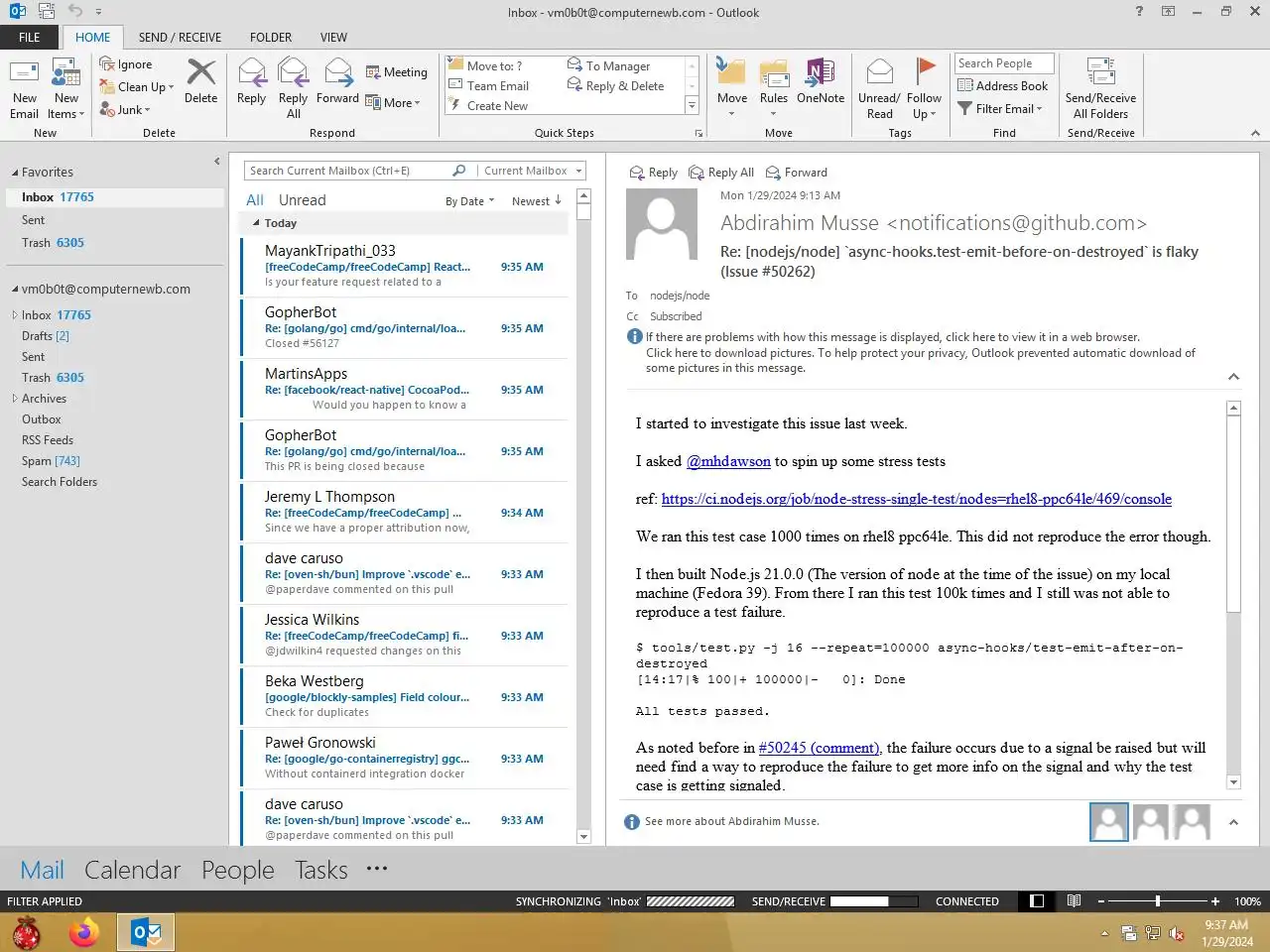This screenshot has width=1270, height=952.
Task: Switch to Calendar in the navigation bar
Action: click(x=132, y=870)
